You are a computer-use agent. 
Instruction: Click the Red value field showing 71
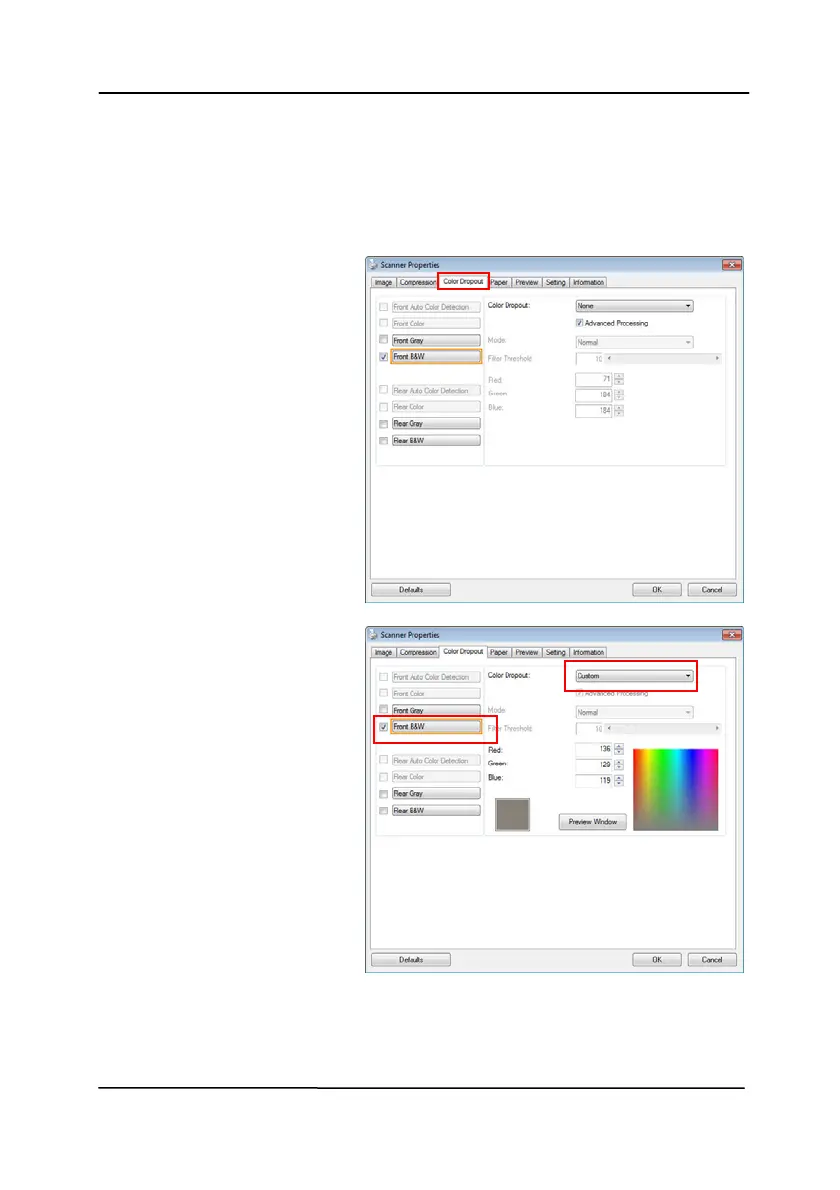point(593,379)
